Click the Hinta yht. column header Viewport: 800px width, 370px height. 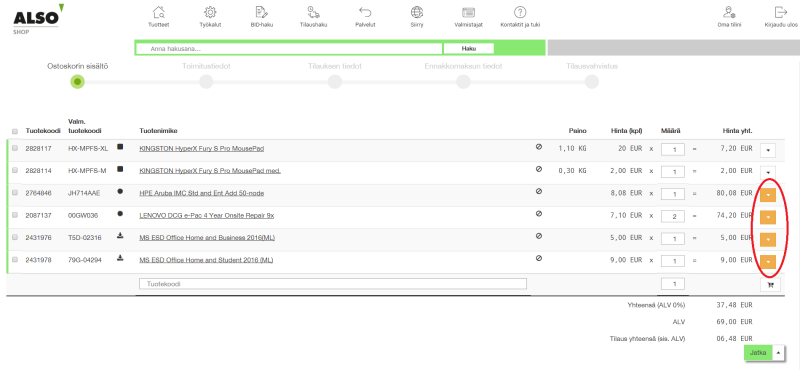(737, 131)
